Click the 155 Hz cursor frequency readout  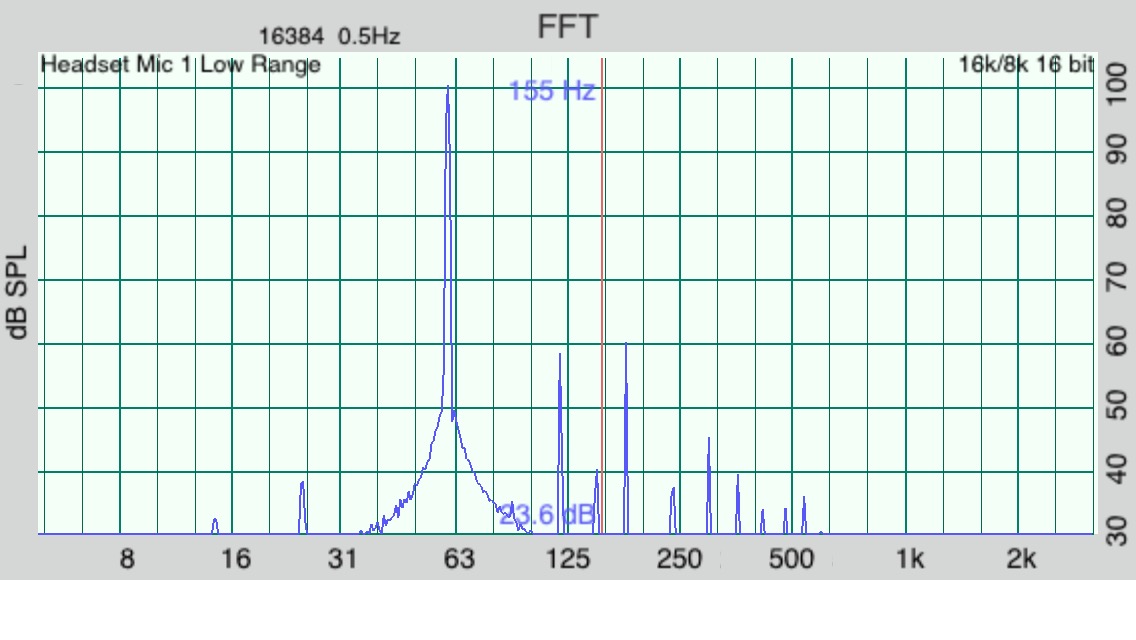click(x=552, y=91)
